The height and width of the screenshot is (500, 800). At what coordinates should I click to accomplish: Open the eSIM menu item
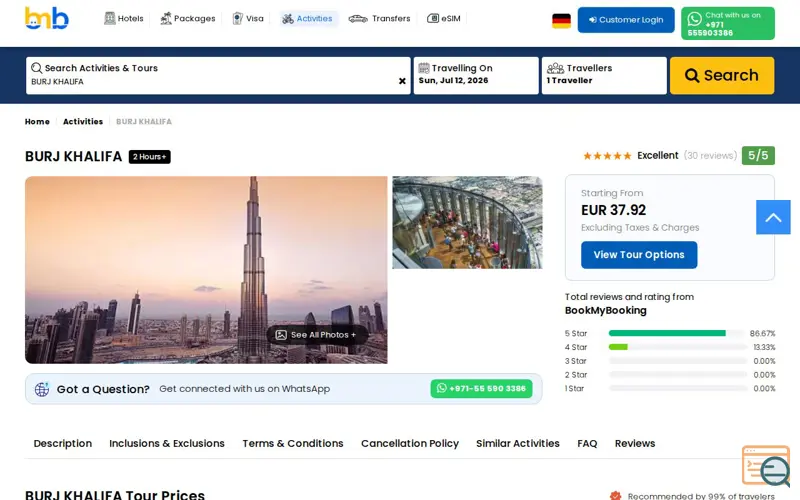coord(443,19)
